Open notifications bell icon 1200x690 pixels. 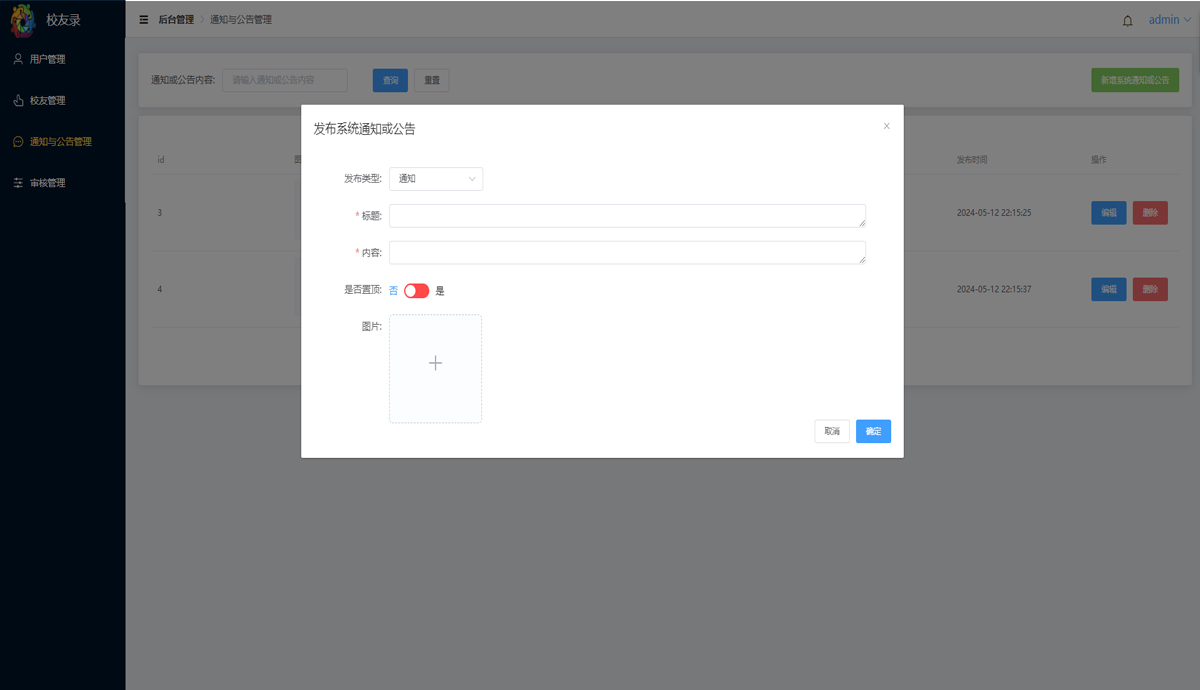click(1128, 21)
